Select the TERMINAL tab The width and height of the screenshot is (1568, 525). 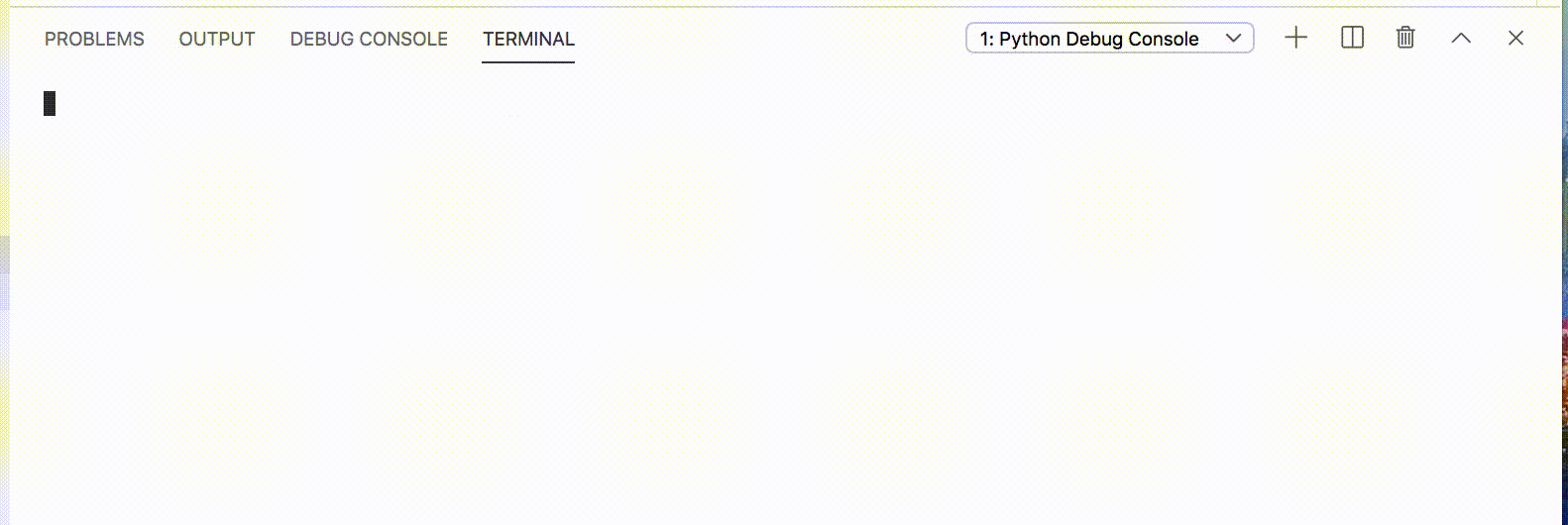(528, 39)
